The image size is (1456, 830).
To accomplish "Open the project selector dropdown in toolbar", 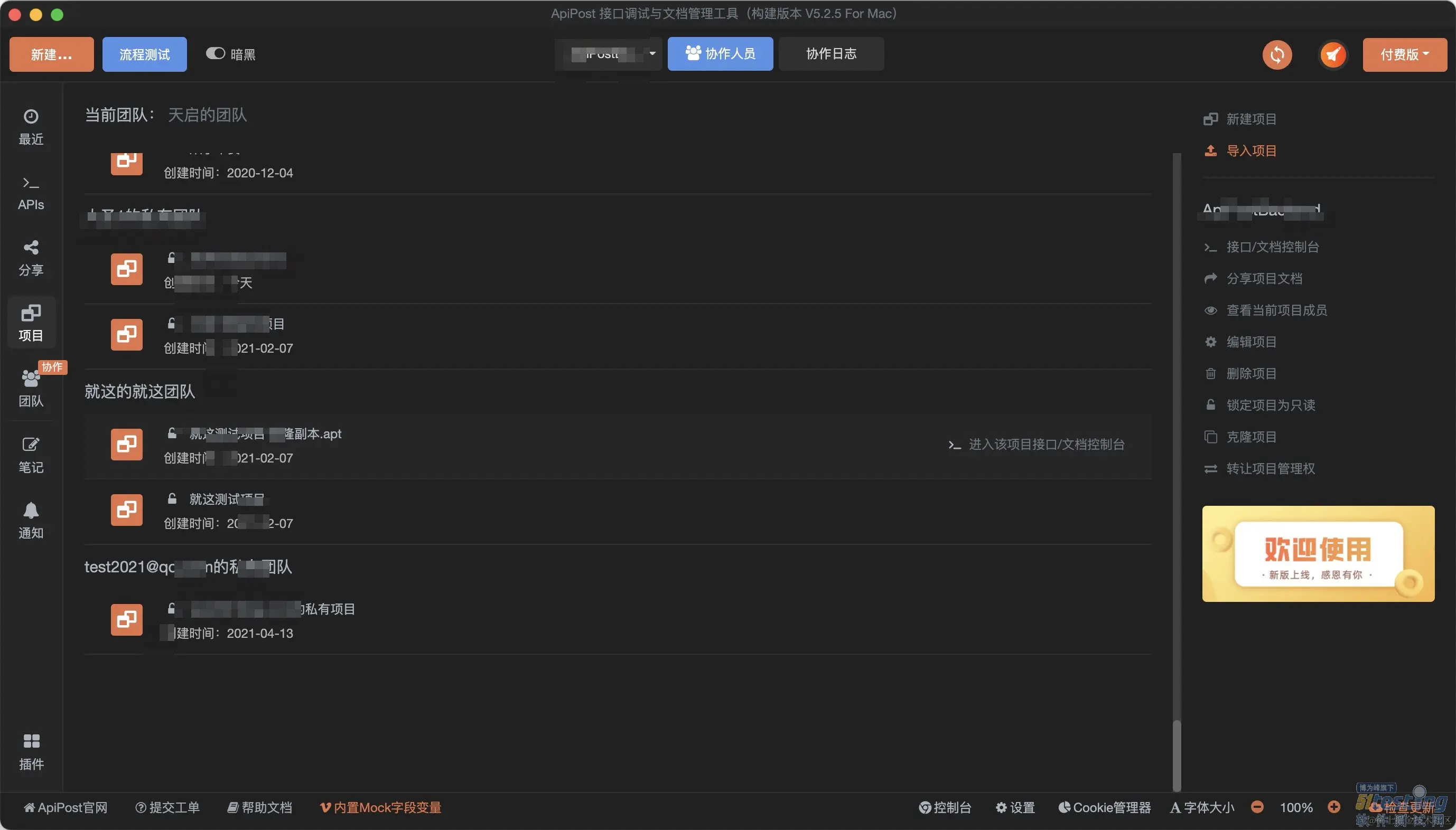I will [x=608, y=53].
